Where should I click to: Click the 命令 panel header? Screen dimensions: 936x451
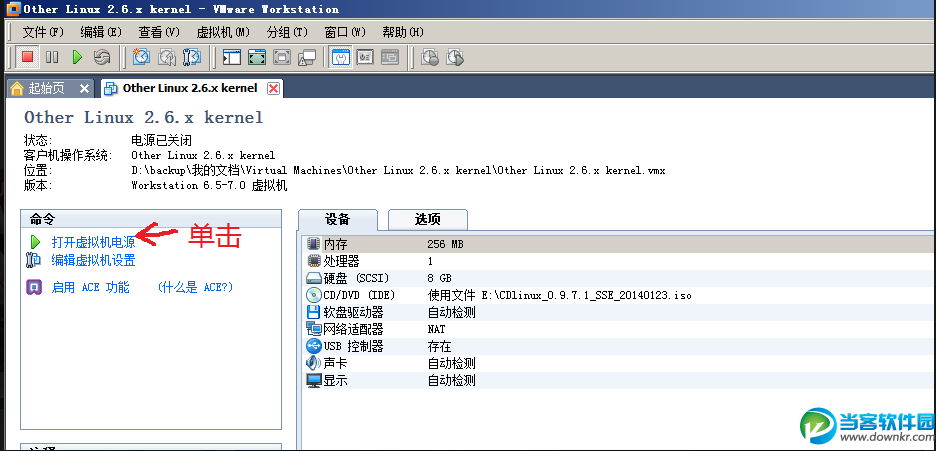tap(150, 219)
